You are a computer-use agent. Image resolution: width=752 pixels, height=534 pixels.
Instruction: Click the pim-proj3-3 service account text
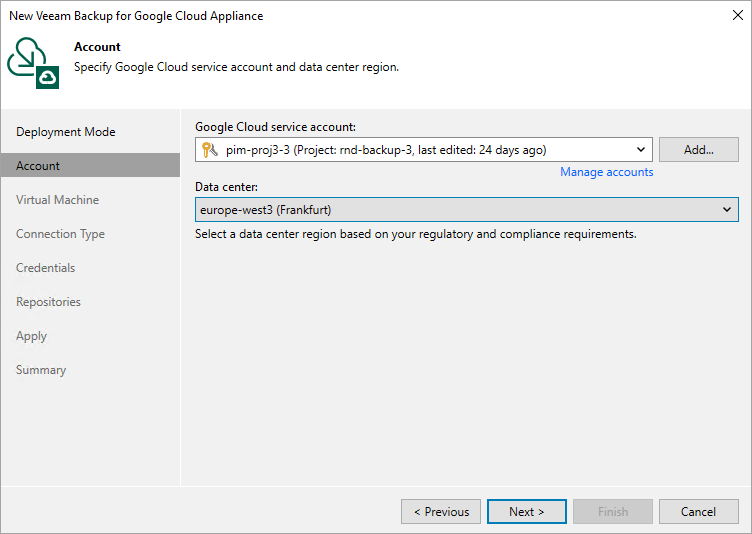(386, 150)
